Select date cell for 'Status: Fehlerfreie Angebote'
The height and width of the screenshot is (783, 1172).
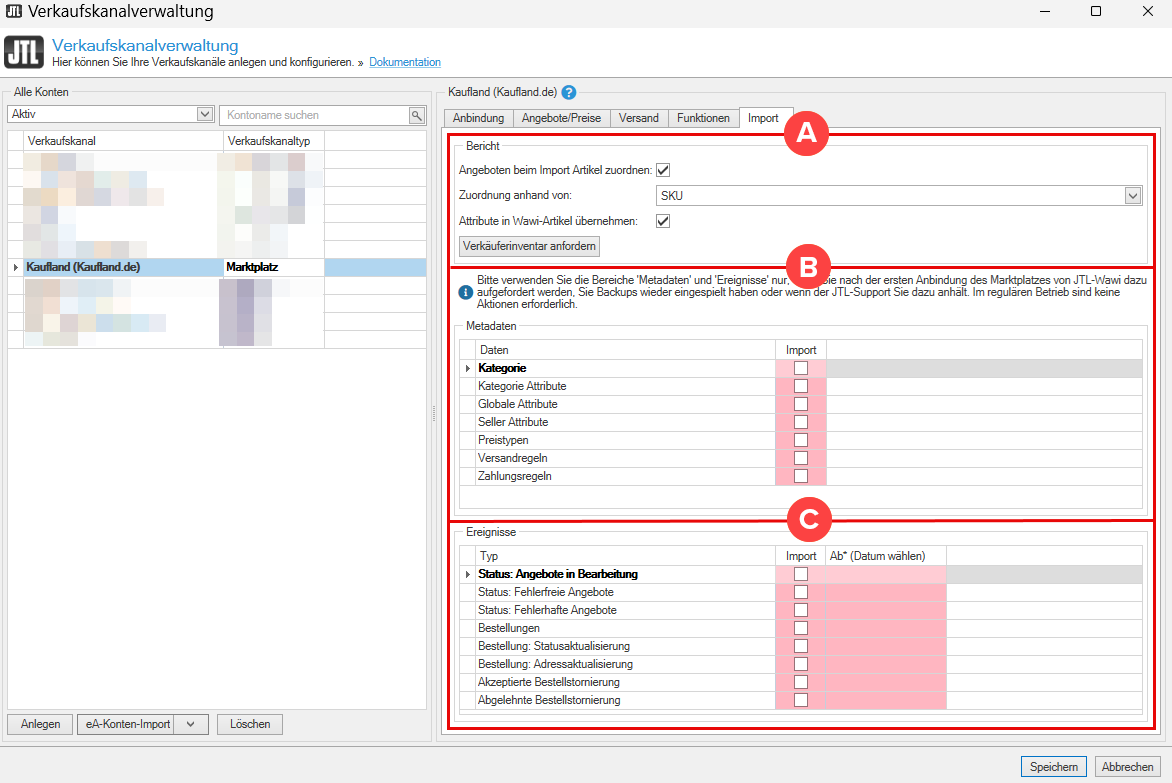(885, 592)
